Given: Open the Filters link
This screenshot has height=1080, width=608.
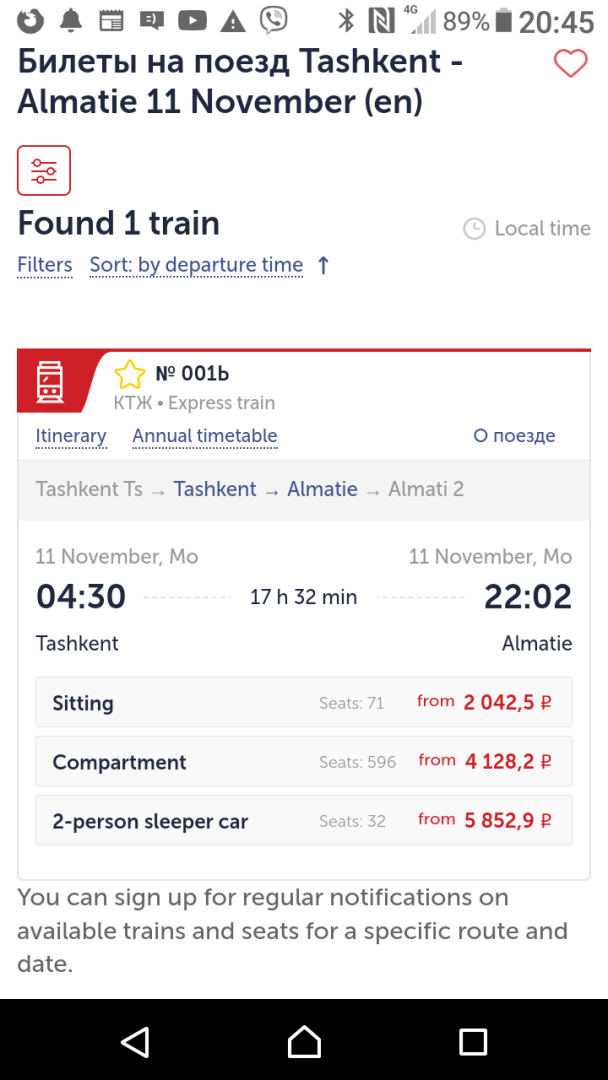Looking at the screenshot, I should [x=45, y=265].
